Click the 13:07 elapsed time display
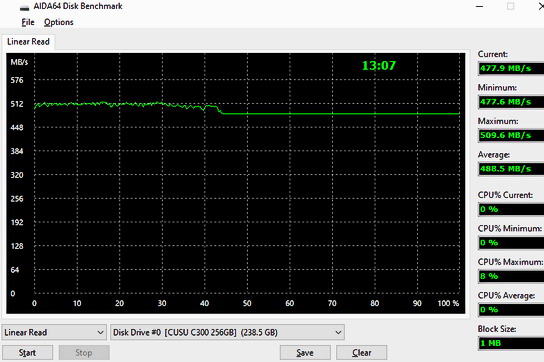Image resolution: width=544 pixels, height=362 pixels. point(379,66)
